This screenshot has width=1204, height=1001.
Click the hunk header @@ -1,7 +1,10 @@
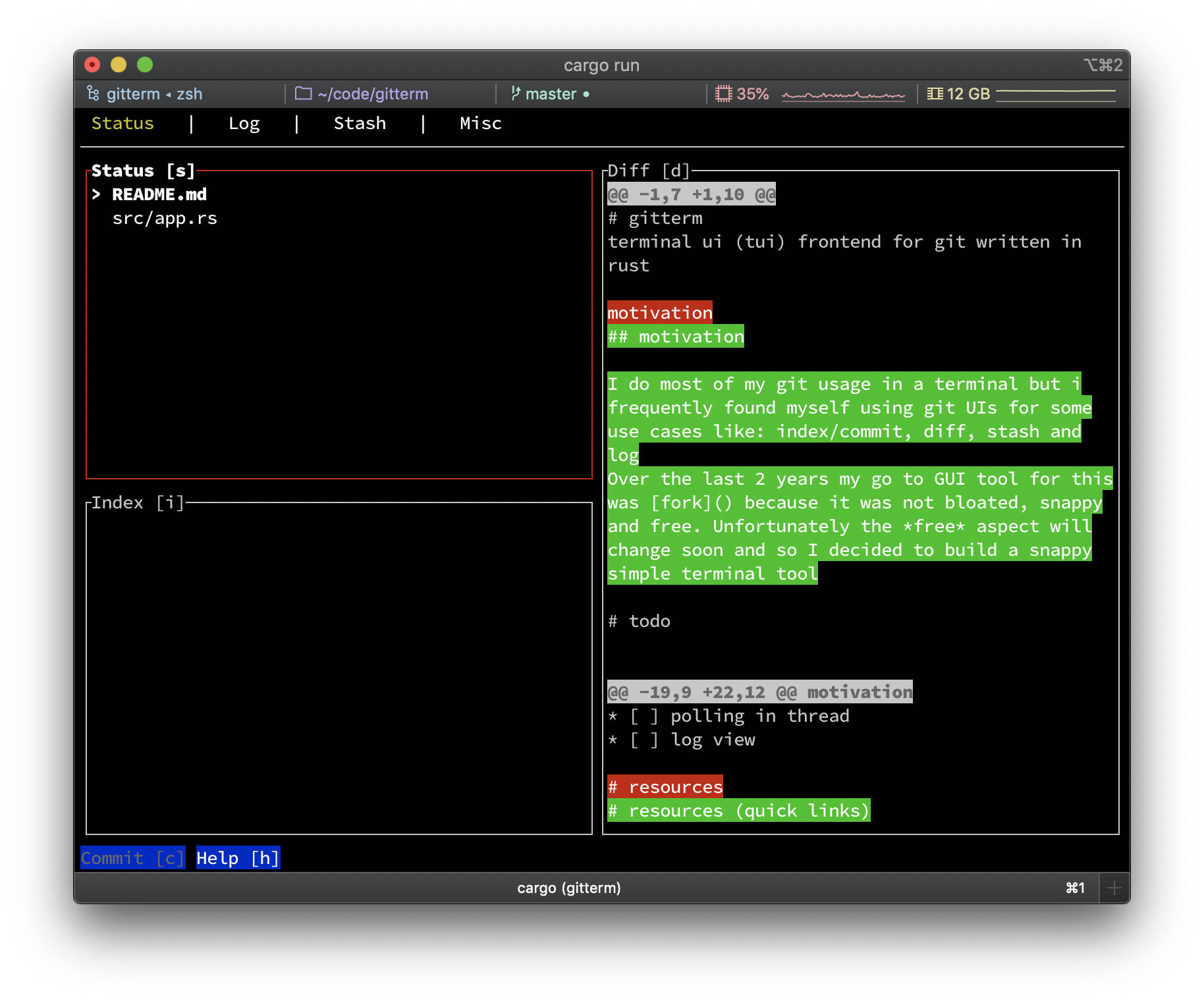(692, 194)
